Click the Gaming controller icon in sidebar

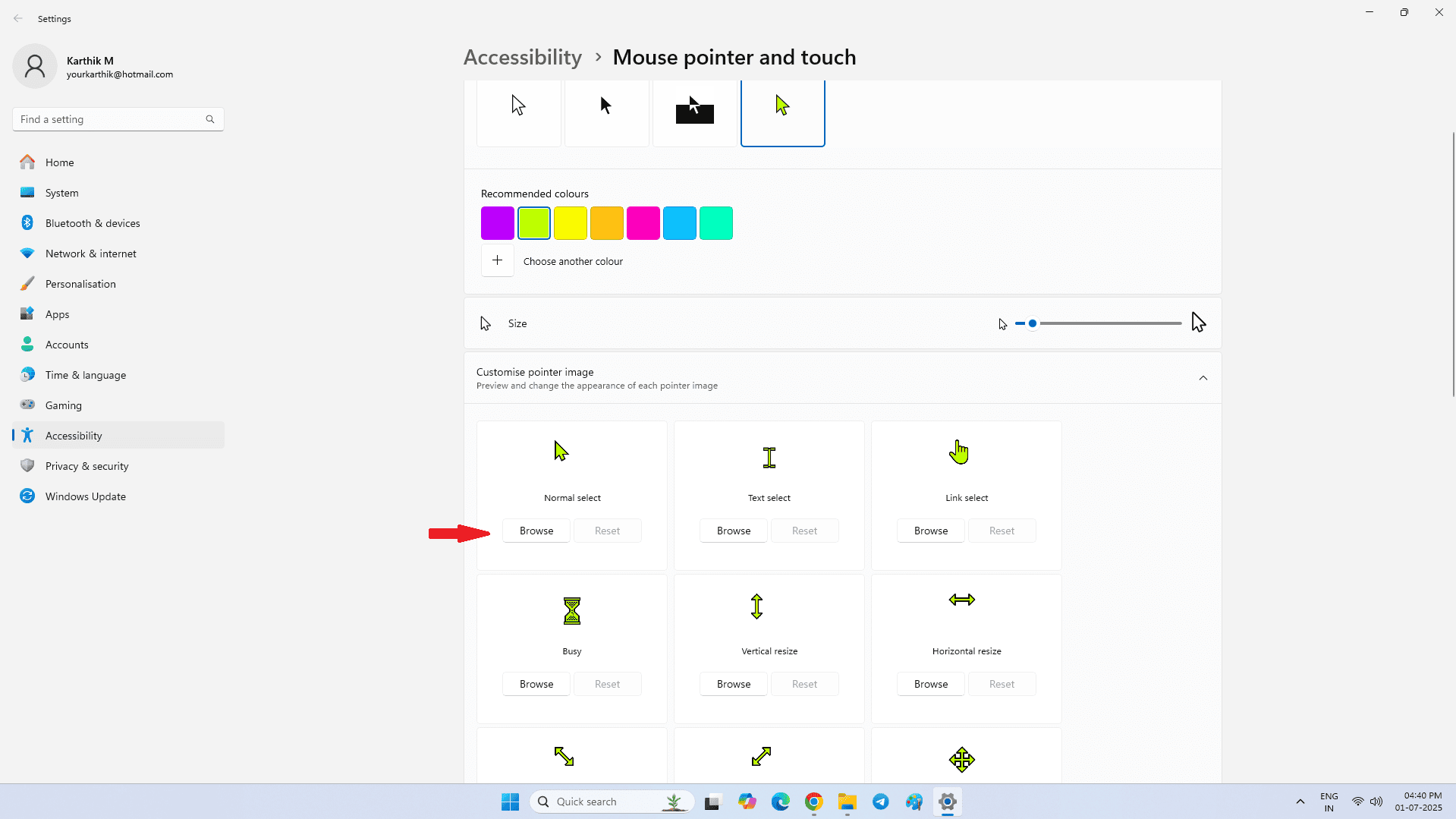coord(27,405)
